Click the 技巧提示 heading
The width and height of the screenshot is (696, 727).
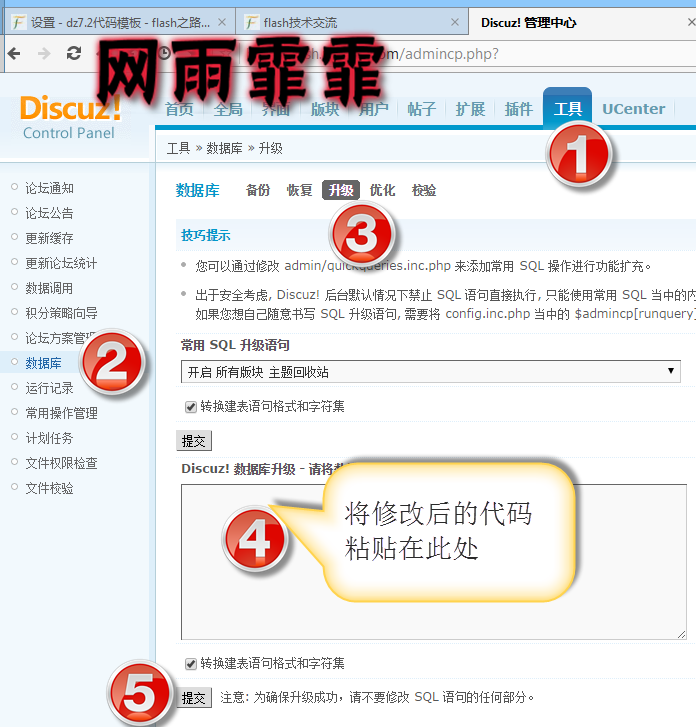pyautogui.click(x=205, y=235)
